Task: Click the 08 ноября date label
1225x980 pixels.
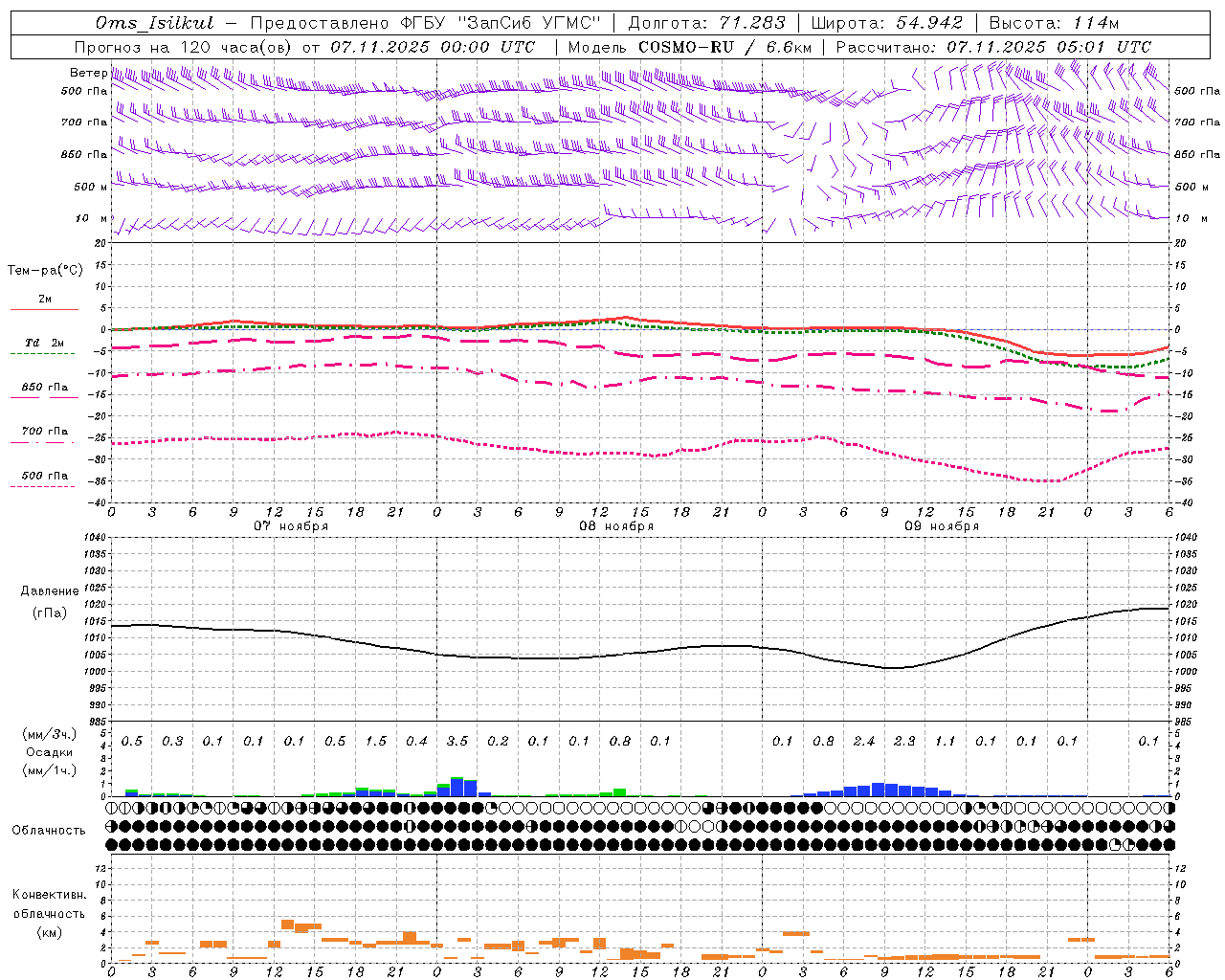Action: [x=616, y=526]
